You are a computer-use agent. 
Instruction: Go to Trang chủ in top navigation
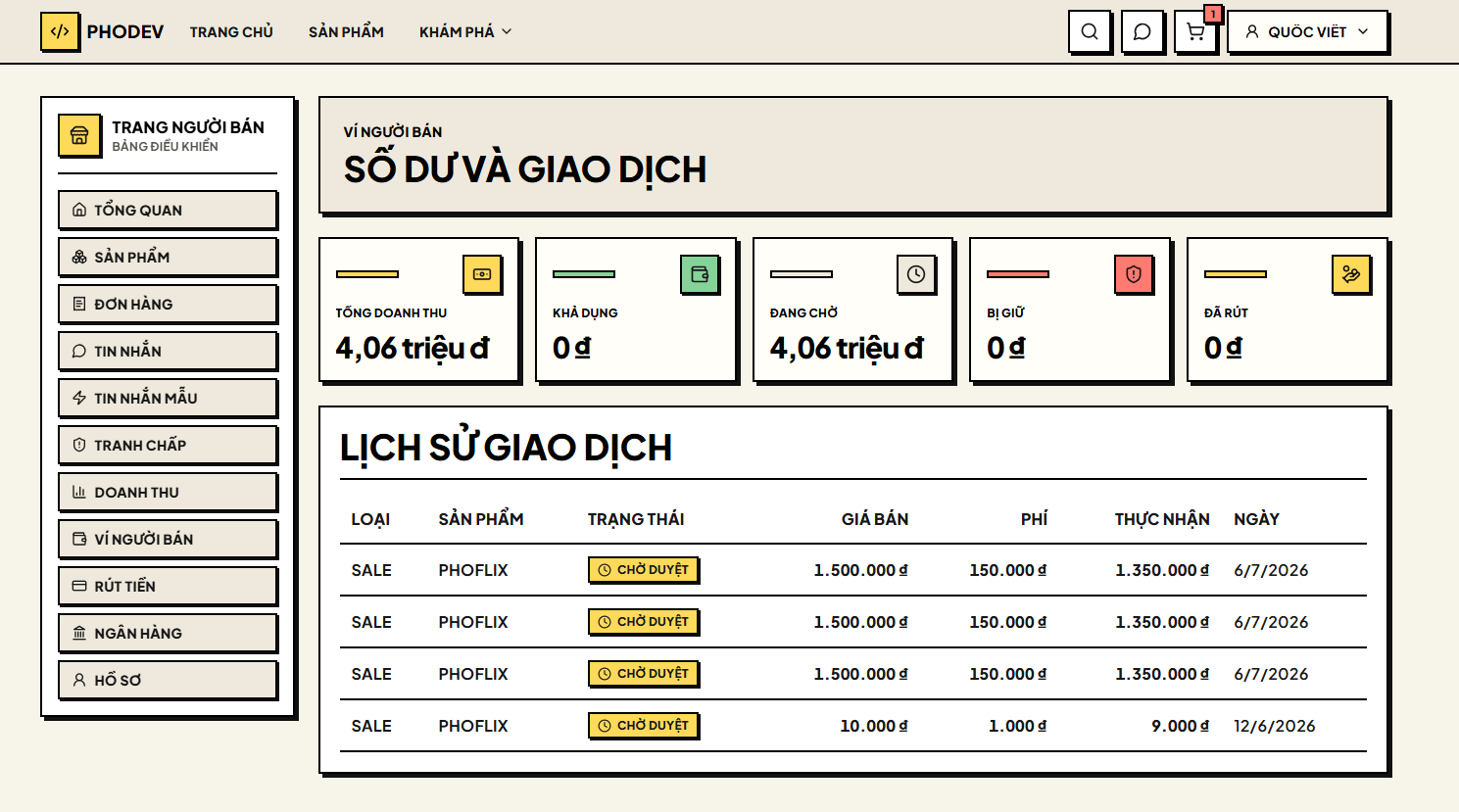point(231,31)
